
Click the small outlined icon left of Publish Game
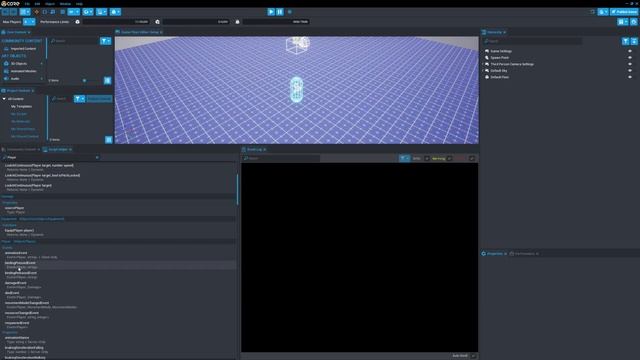593,12
